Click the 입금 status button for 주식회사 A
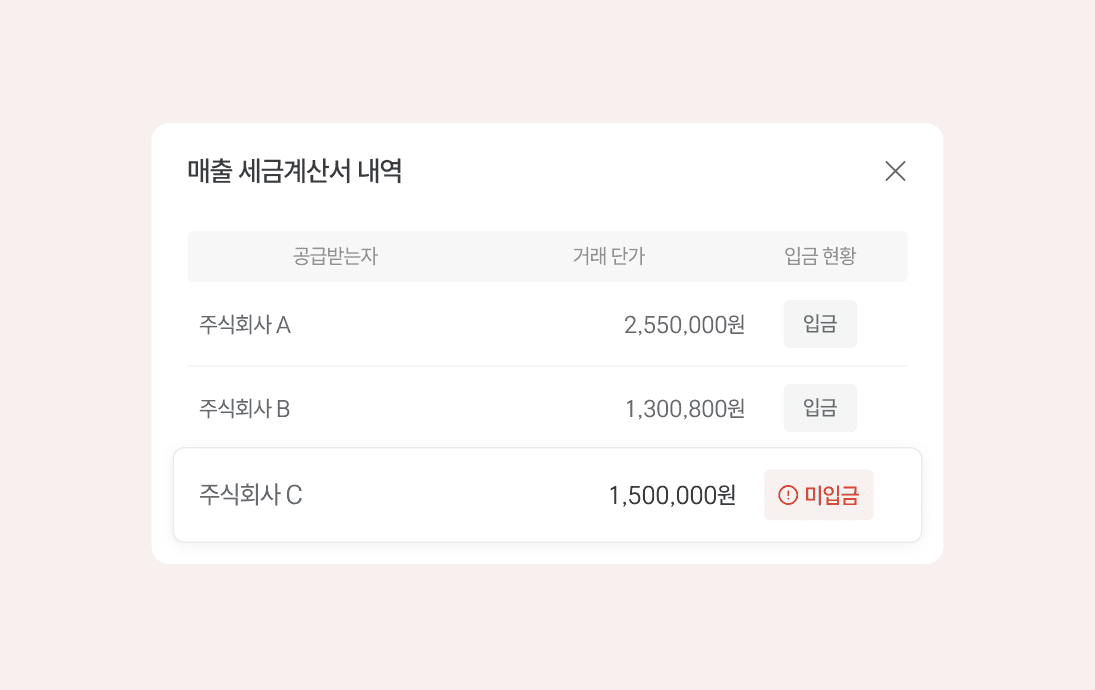The width and height of the screenshot is (1095, 690). pyautogui.click(x=820, y=323)
